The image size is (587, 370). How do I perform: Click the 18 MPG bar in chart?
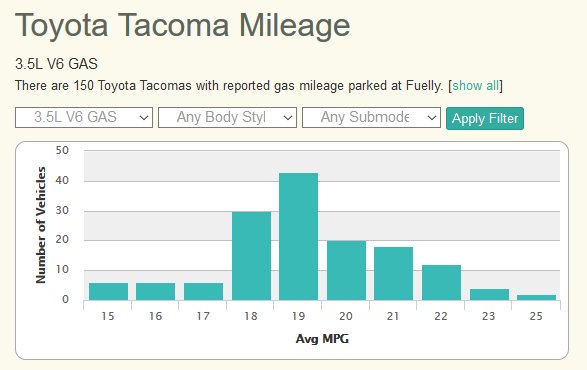pyautogui.click(x=252, y=256)
